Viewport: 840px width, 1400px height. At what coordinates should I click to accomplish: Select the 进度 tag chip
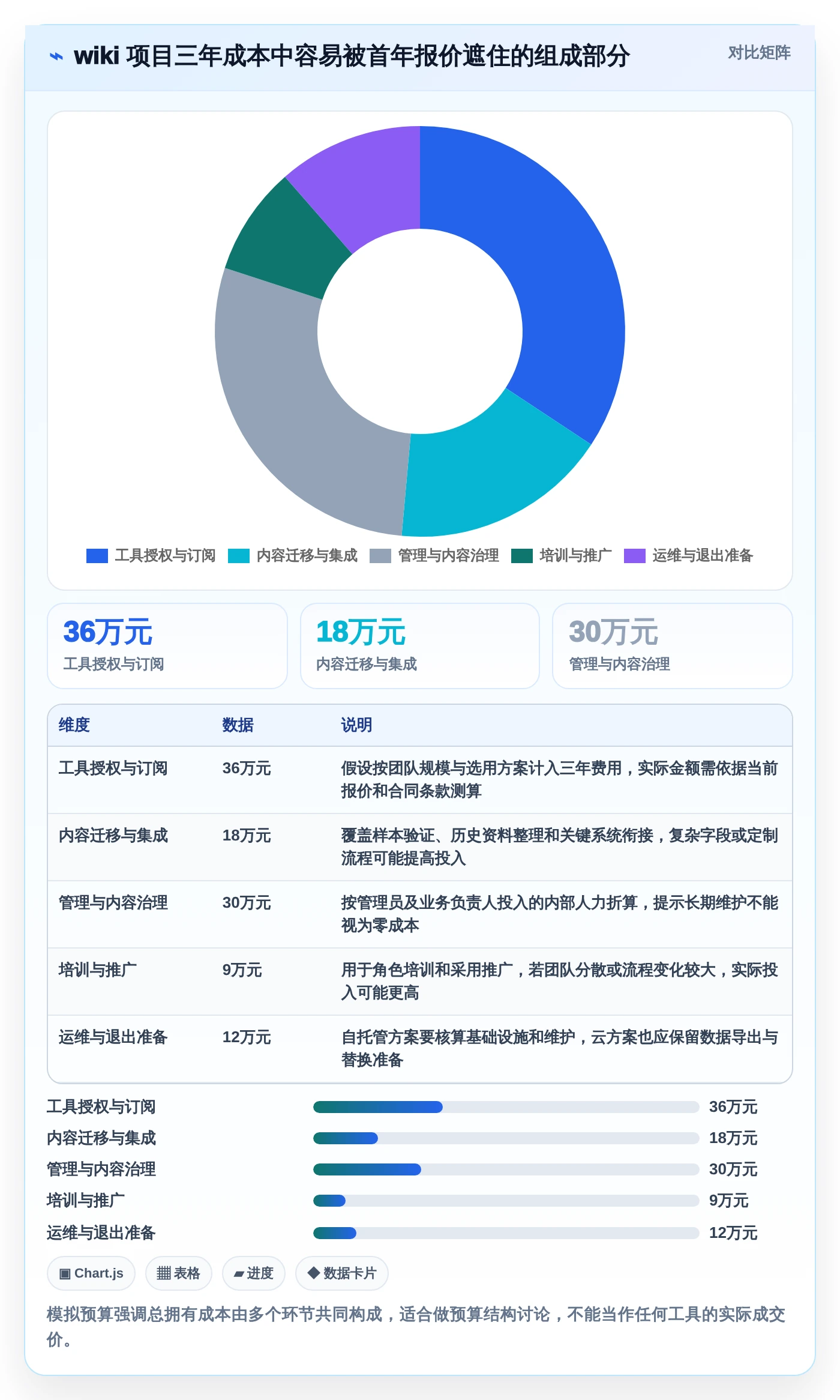coord(254,1273)
